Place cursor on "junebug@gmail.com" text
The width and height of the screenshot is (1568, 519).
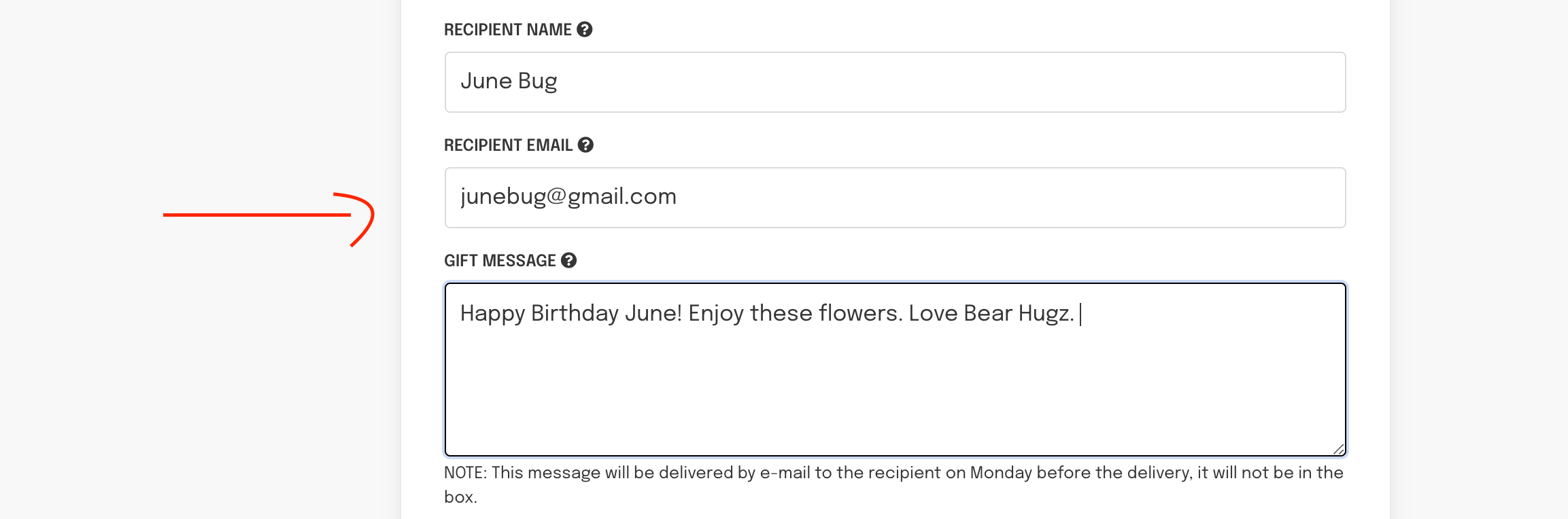tap(568, 197)
